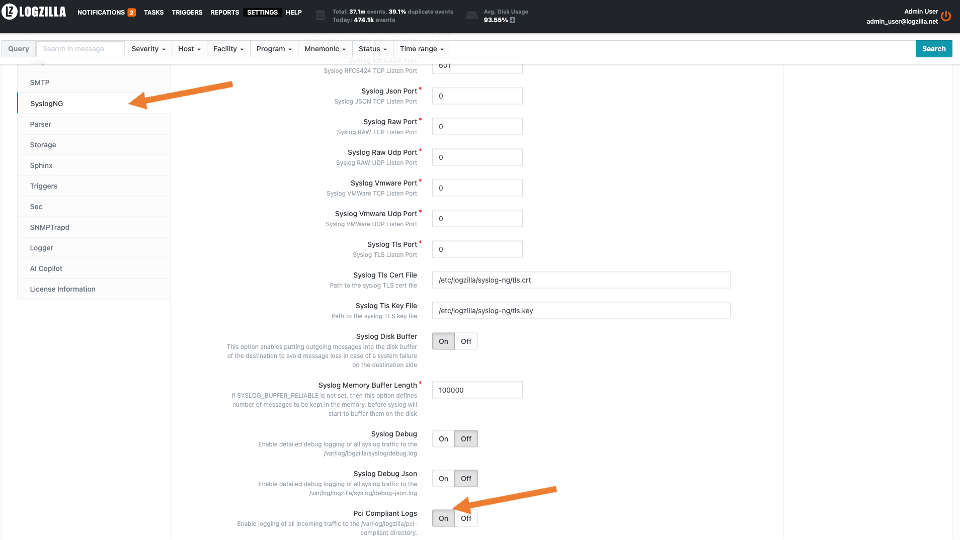Viewport: 960px width, 540px height.
Task: Set Syslog Debug Json to Off
Action: coord(466,479)
